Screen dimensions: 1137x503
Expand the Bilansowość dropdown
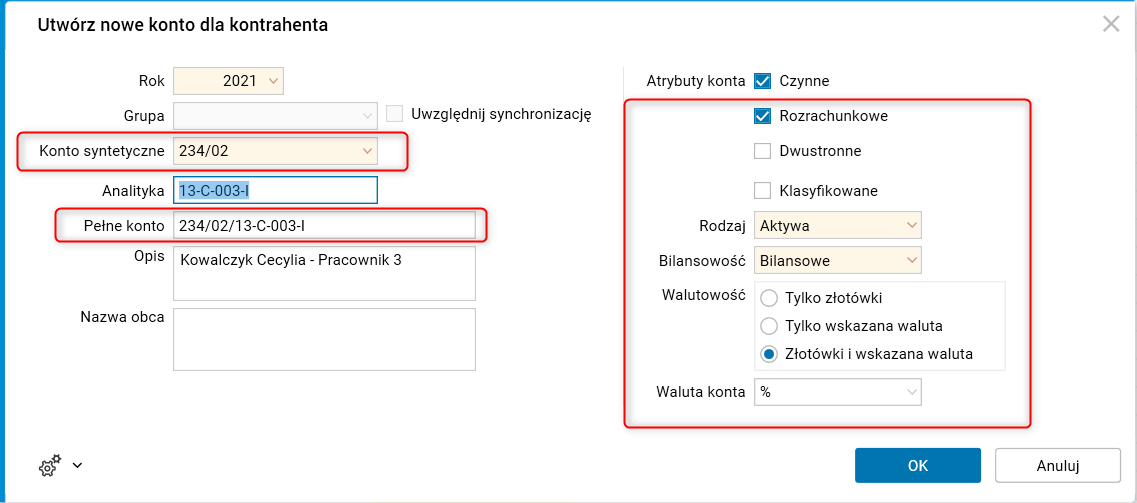pos(910,262)
